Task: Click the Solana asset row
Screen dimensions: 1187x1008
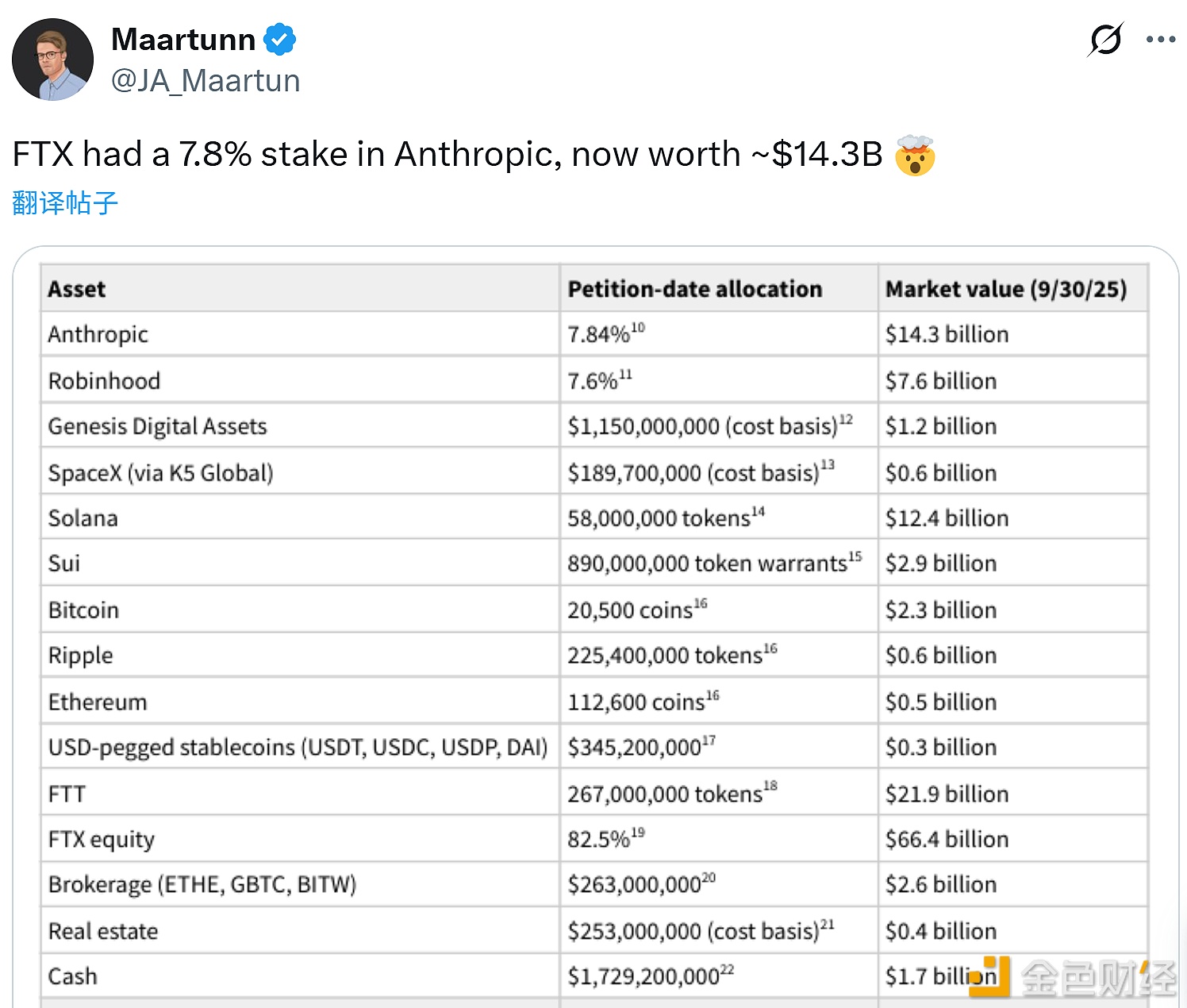Action: [83, 518]
